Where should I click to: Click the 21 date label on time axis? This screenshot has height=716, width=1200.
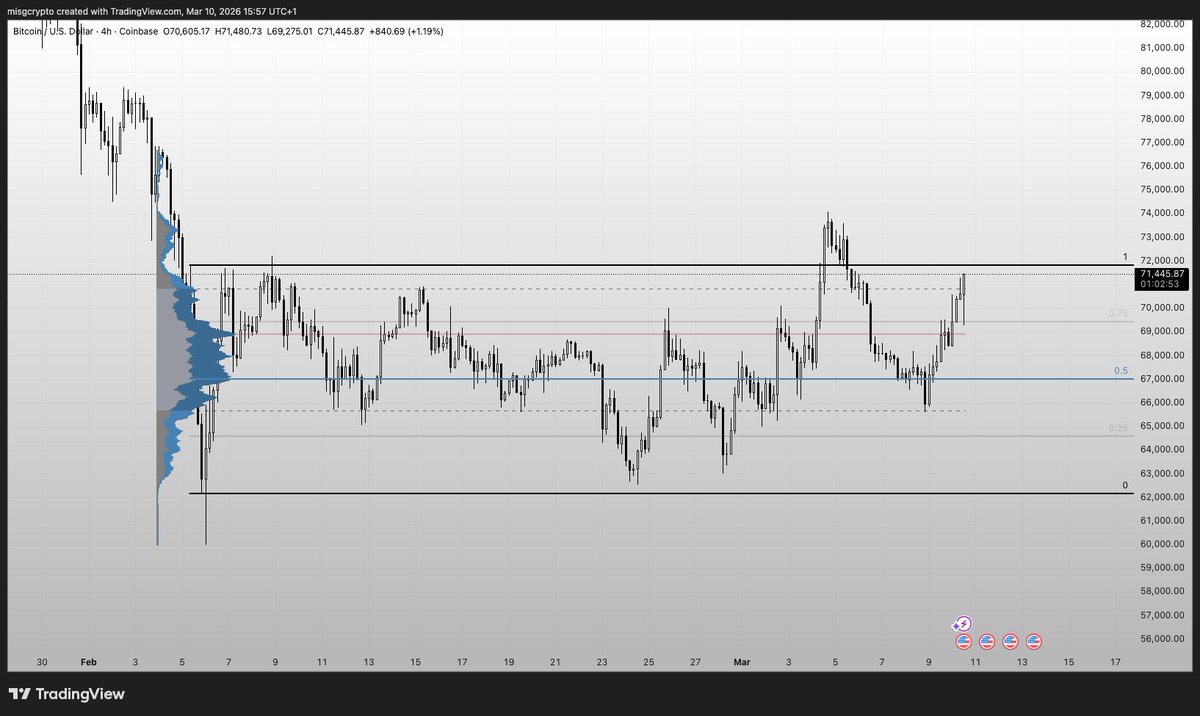coord(555,662)
